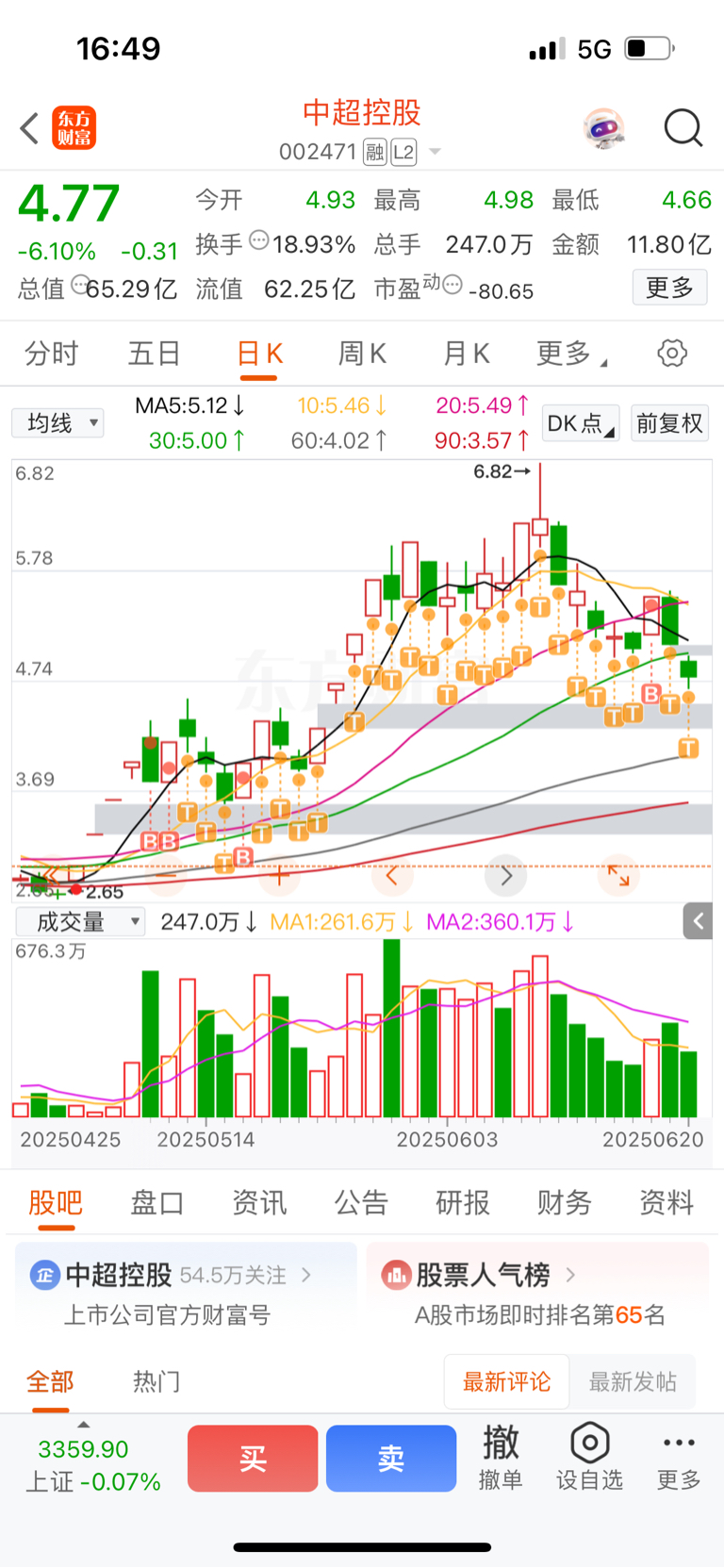Tap the 换手 info smiley icon
Image resolution: width=724 pixels, height=1568 pixels.
point(259,240)
